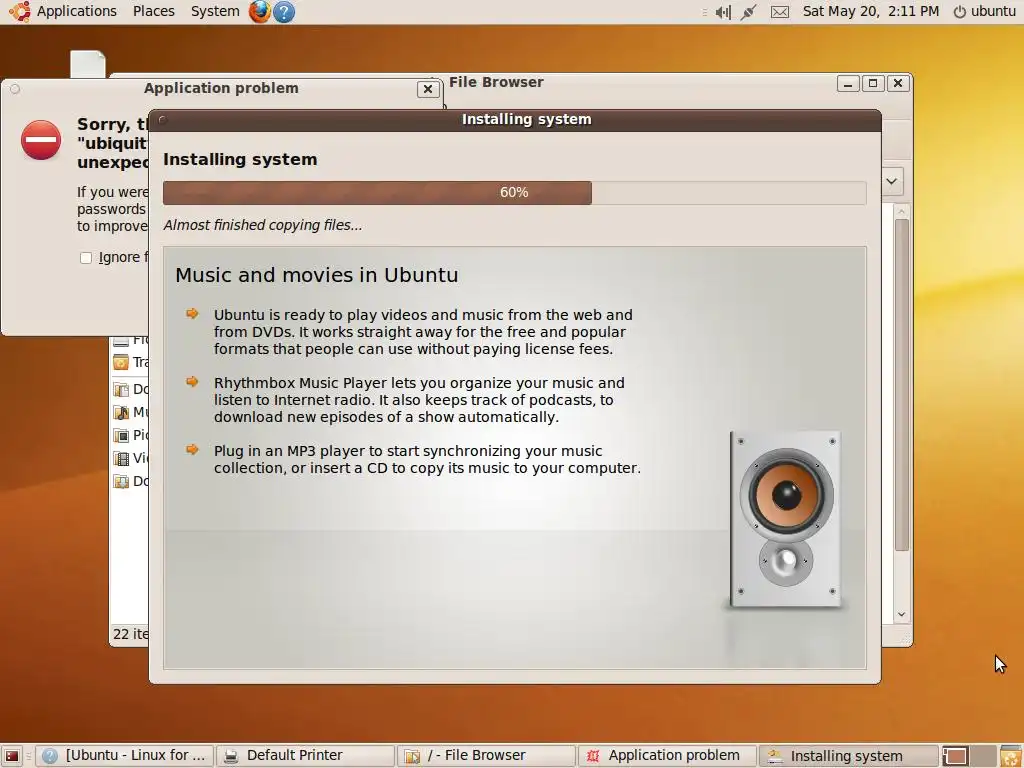The width and height of the screenshot is (1024, 768).
Task: Click the File Browser scrollbar thumb
Action: click(901, 385)
